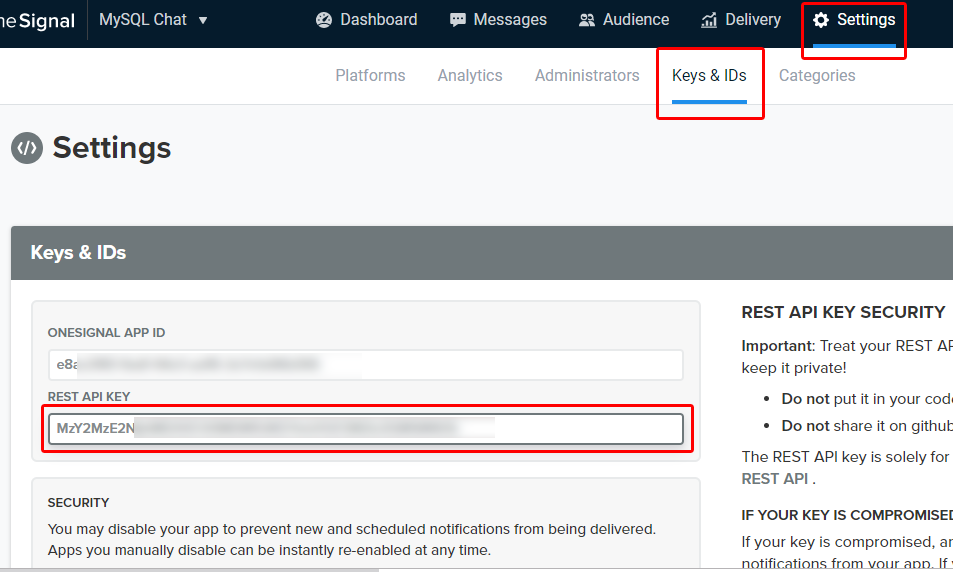Image resolution: width=953 pixels, height=572 pixels.
Task: Click the Dashboard gauge icon
Action: click(x=323, y=20)
